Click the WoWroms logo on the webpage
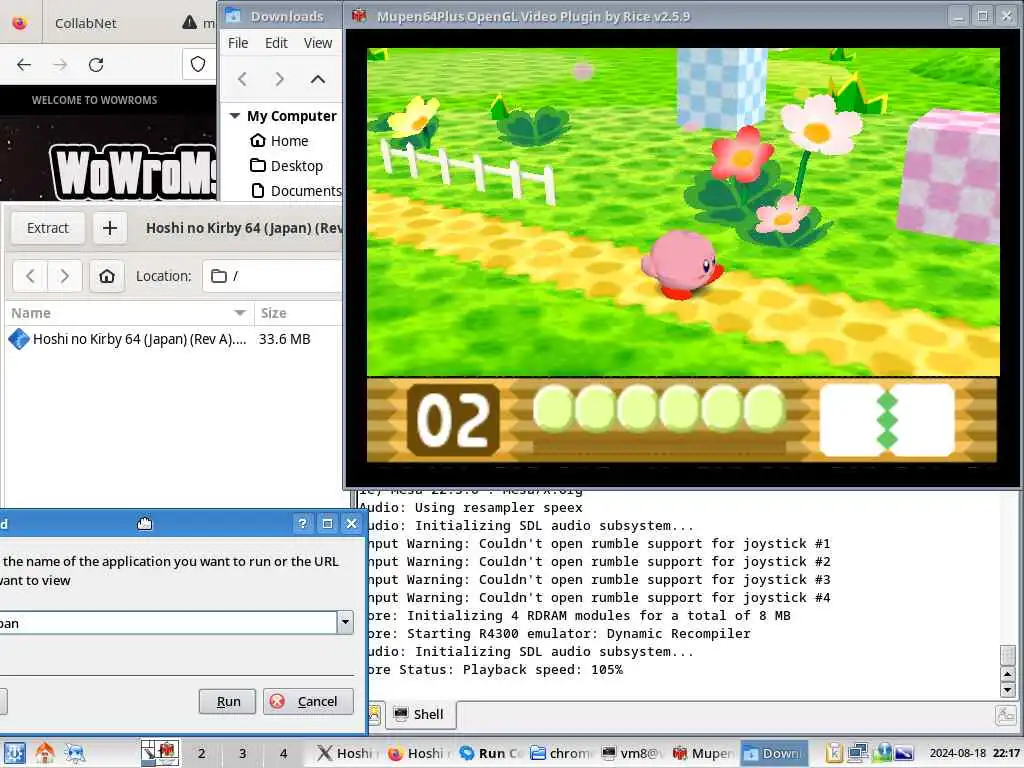1024x768 pixels. (x=133, y=172)
